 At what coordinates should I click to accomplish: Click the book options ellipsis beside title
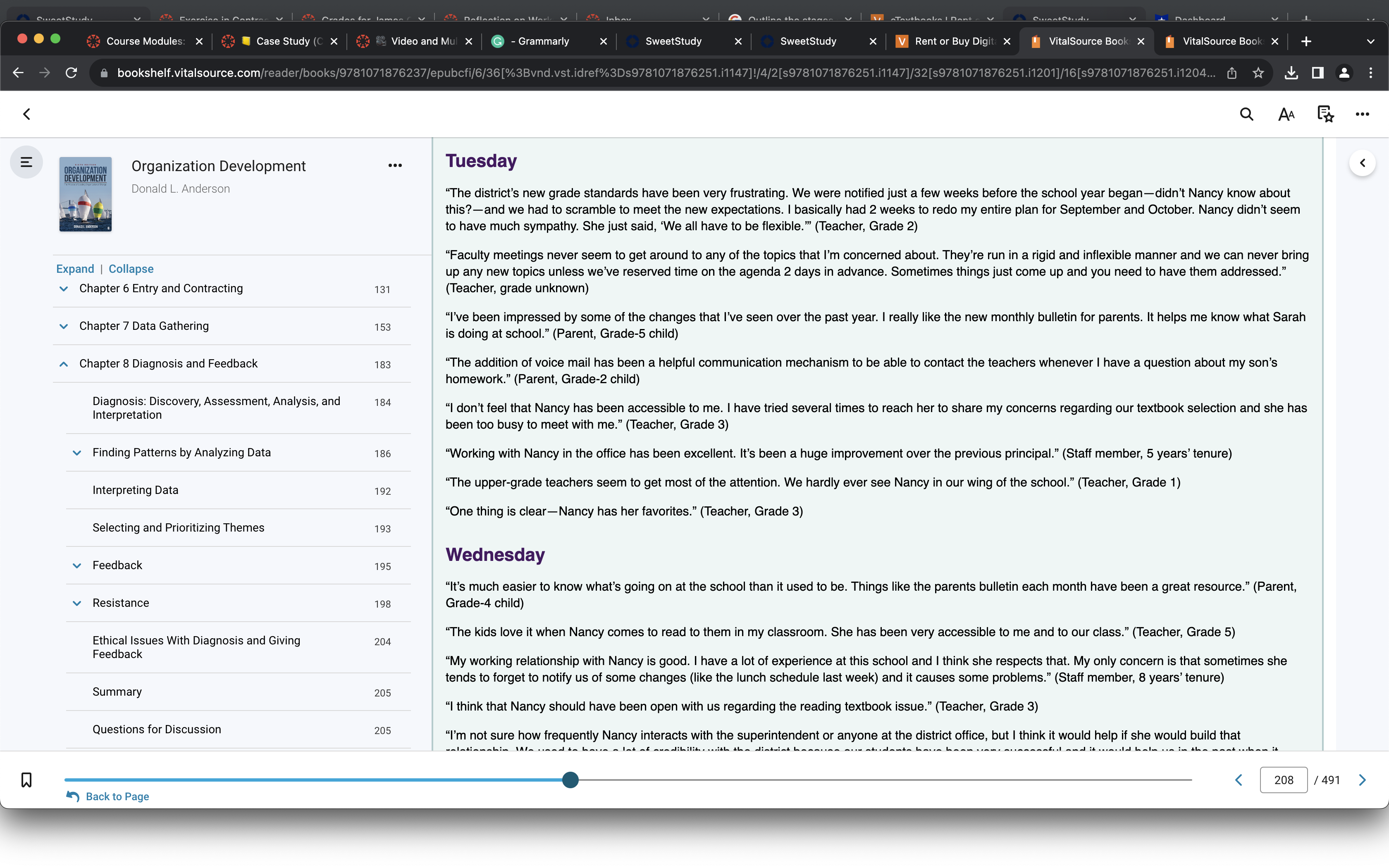coord(395,165)
